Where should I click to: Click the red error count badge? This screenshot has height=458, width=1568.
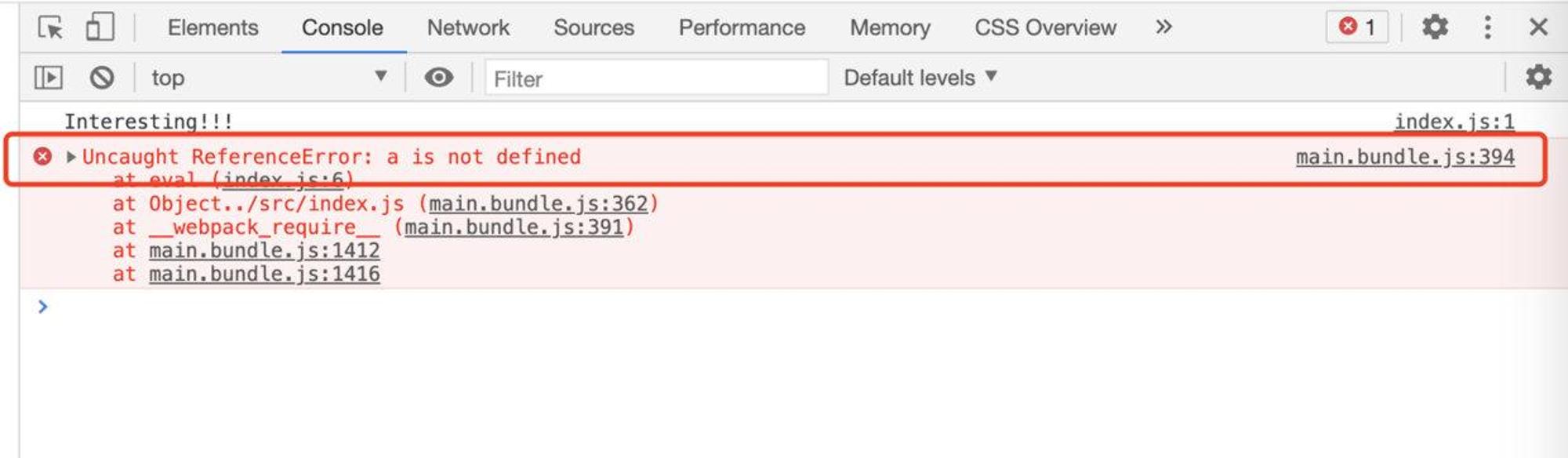[1357, 27]
